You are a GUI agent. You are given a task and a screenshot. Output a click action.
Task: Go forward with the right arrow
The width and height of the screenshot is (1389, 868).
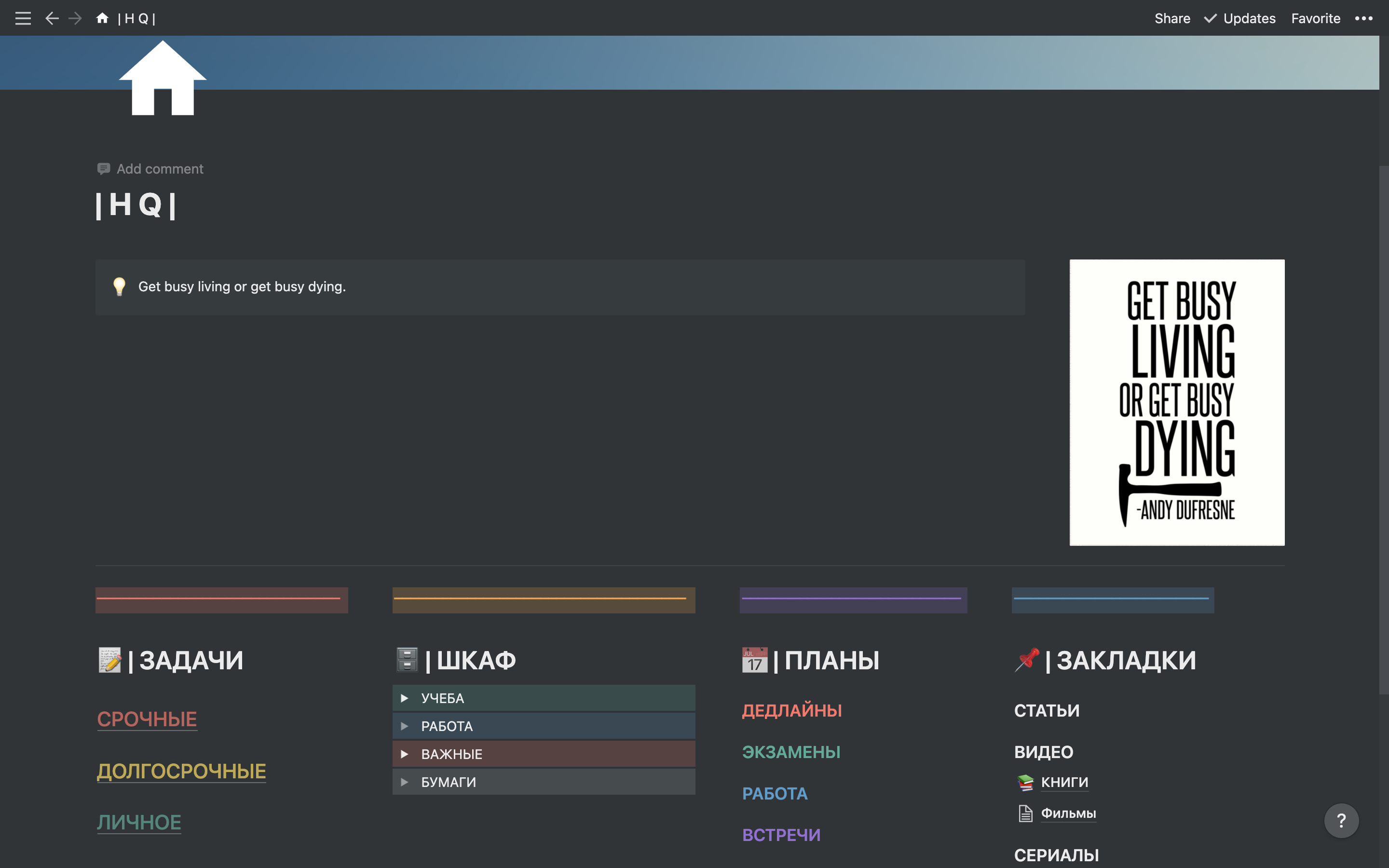pyautogui.click(x=75, y=18)
